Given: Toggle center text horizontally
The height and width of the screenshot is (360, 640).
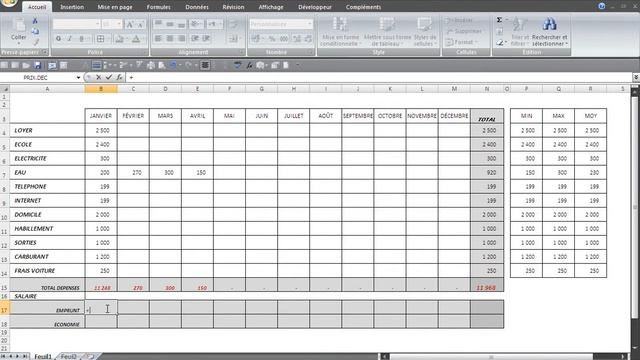Looking at the screenshot, I should coord(170,39).
